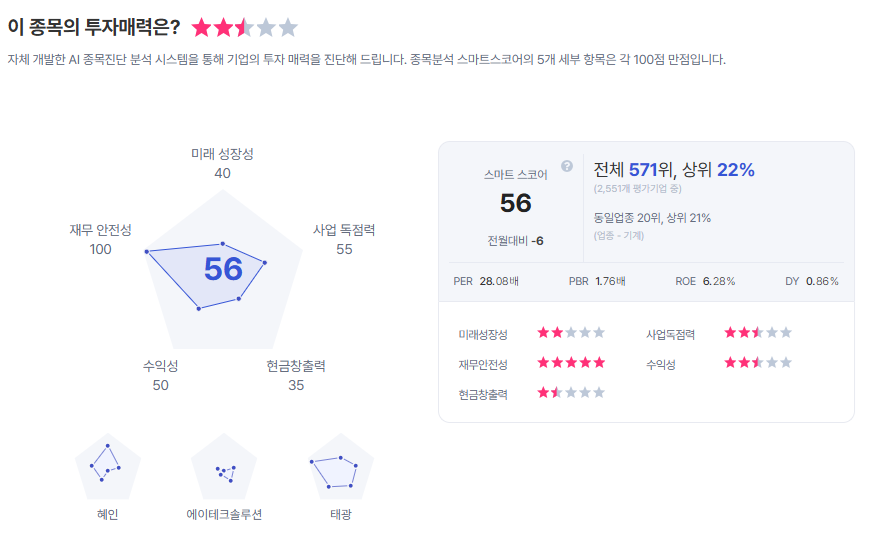Image resolution: width=871 pixels, height=539 pixels.
Task: Select the 재무 안전성 axis label on chart
Action: 100,230
